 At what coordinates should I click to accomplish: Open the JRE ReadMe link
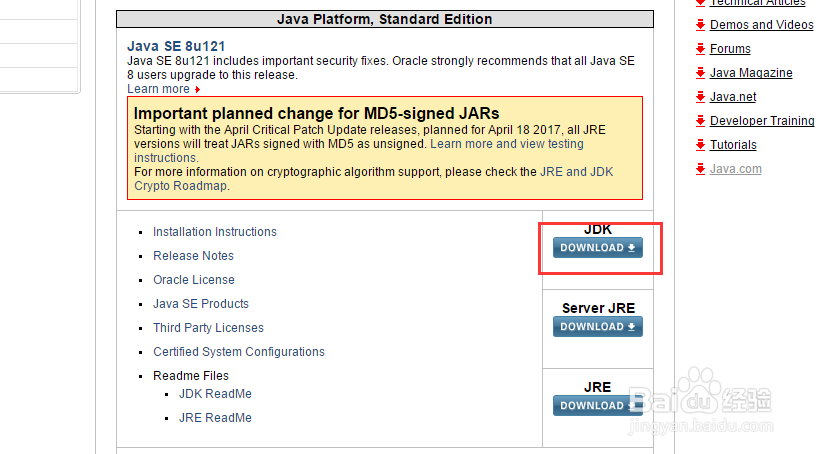click(x=215, y=418)
